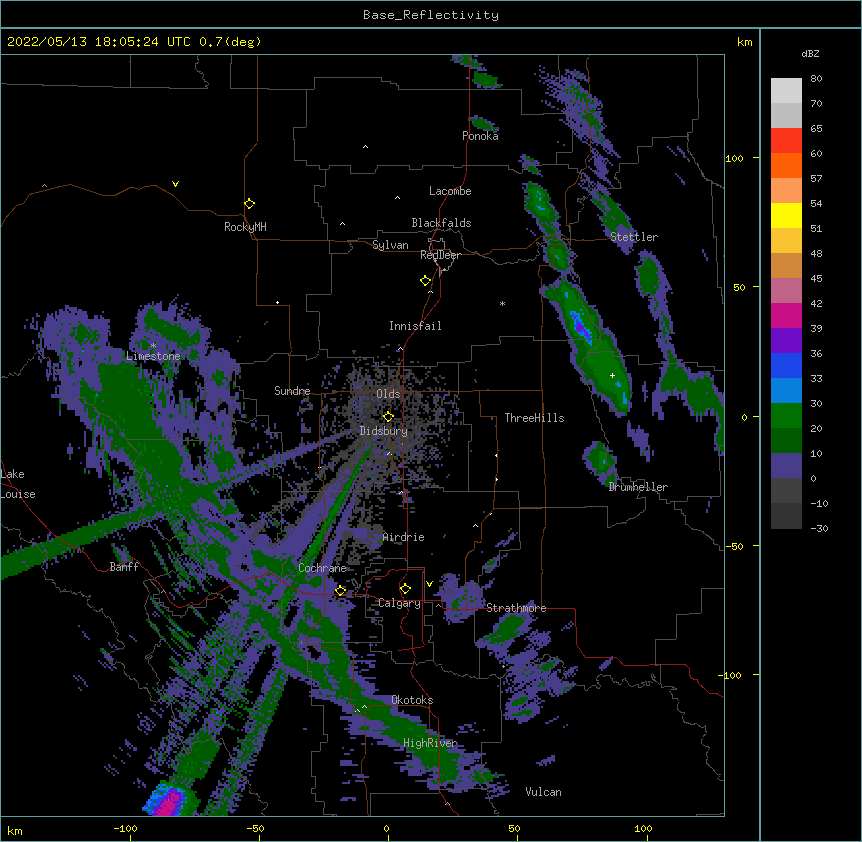Click the yellow diamond marker at Olds-Didsbury radar site
Viewport: 862px width, 842px height.
(x=388, y=416)
